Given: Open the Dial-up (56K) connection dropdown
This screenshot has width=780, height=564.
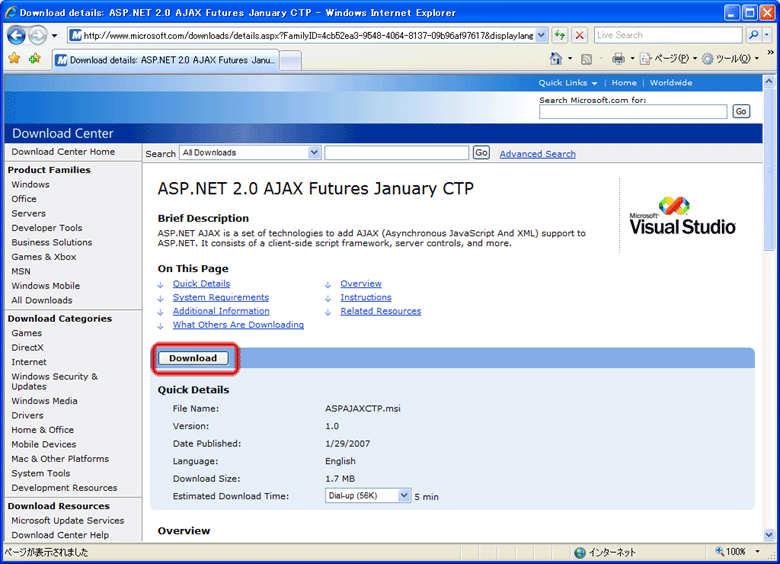Looking at the screenshot, I should pos(368,496).
